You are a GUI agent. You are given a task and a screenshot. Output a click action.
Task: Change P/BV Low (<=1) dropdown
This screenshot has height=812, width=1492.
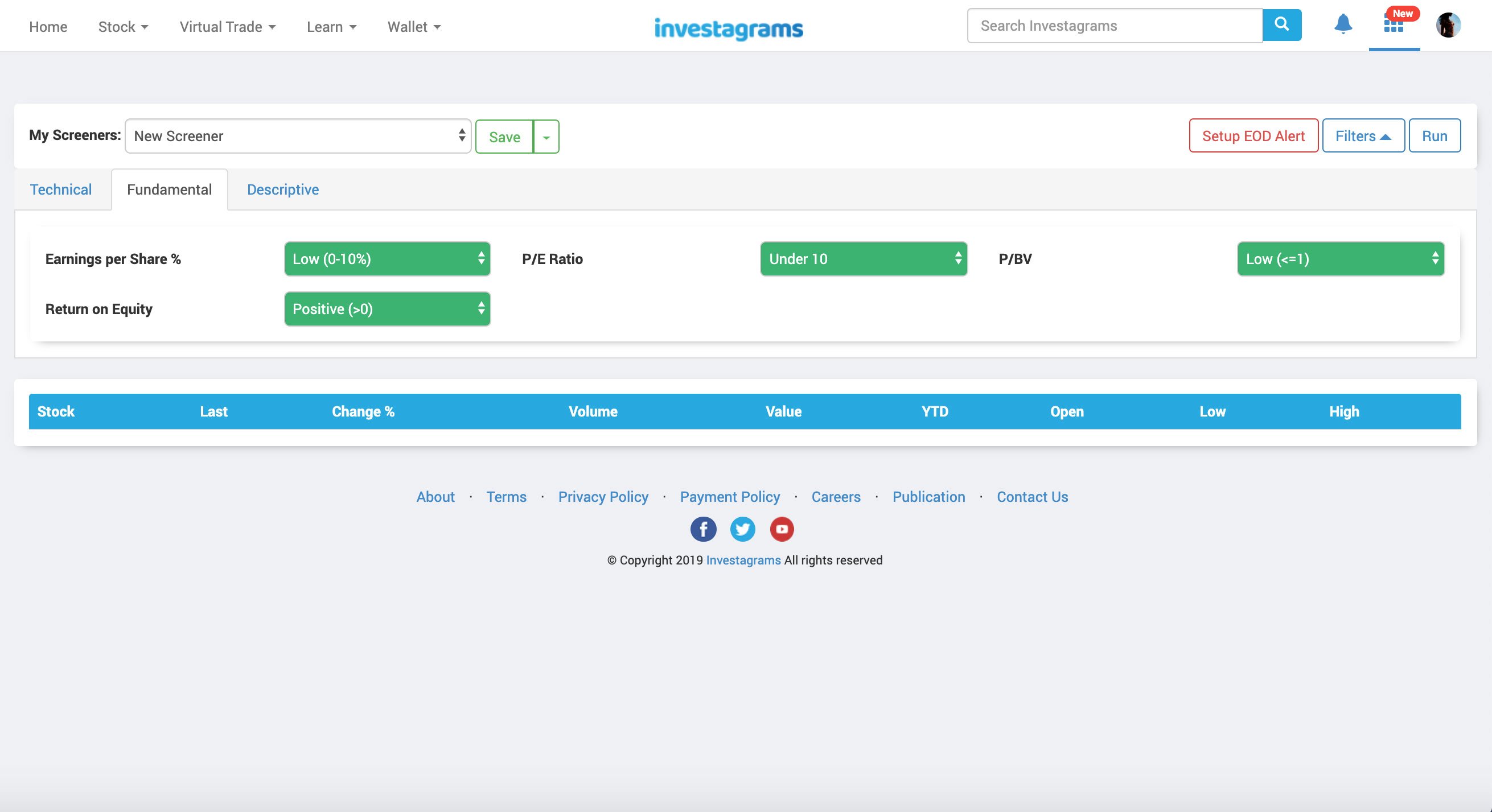click(x=1341, y=259)
